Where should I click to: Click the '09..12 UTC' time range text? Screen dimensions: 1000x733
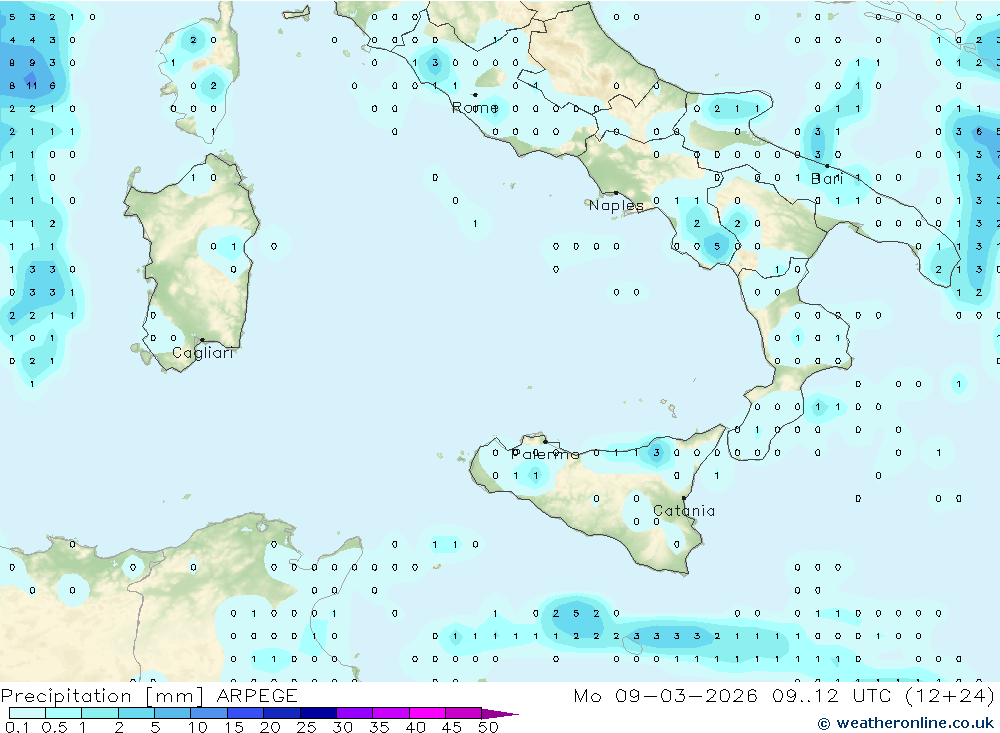click(x=830, y=695)
